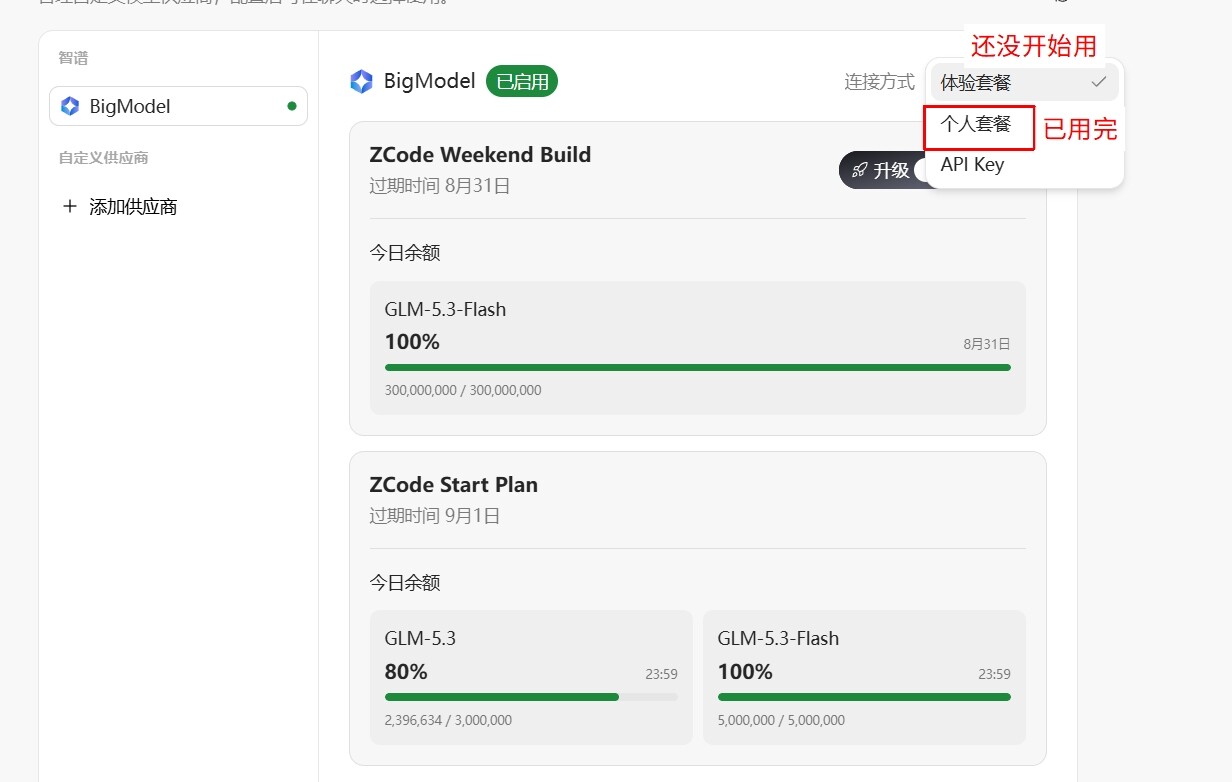
Task: Click the GLM-5.3-Flash progress bar under Start Plan
Action: tap(864, 697)
